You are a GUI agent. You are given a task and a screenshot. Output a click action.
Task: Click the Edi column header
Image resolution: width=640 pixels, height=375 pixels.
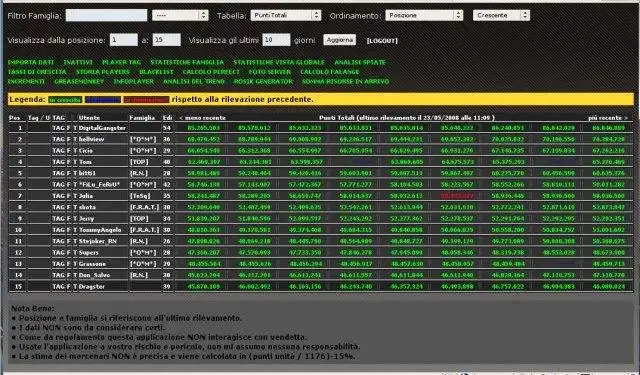tap(167, 118)
